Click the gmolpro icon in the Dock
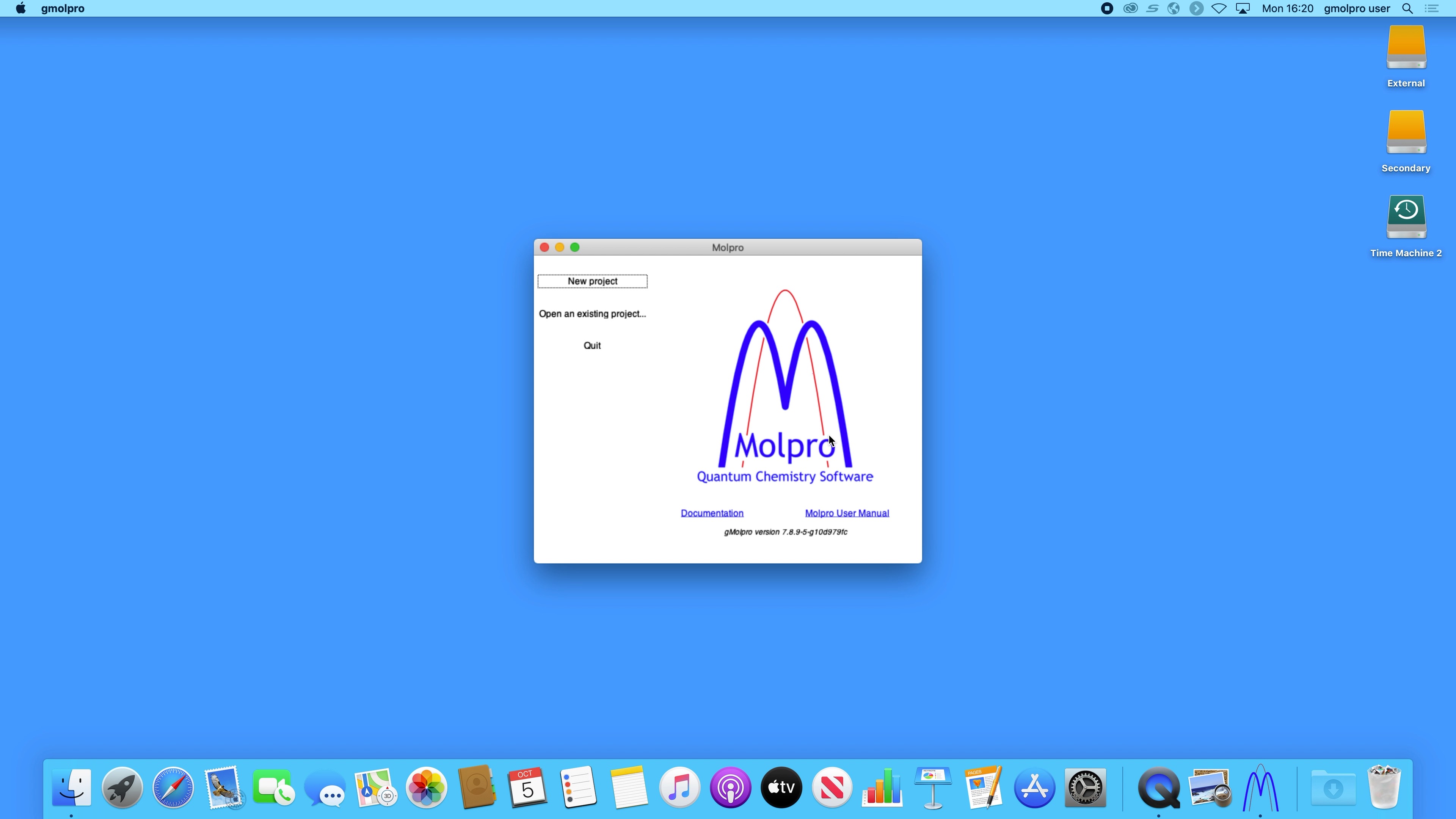This screenshot has height=819, width=1456. point(1260,788)
